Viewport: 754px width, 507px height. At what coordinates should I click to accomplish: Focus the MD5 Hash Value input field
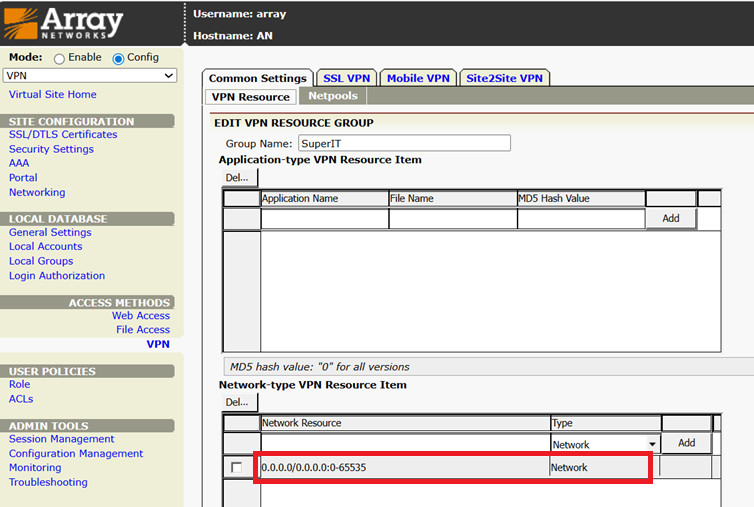pyautogui.click(x=581, y=218)
